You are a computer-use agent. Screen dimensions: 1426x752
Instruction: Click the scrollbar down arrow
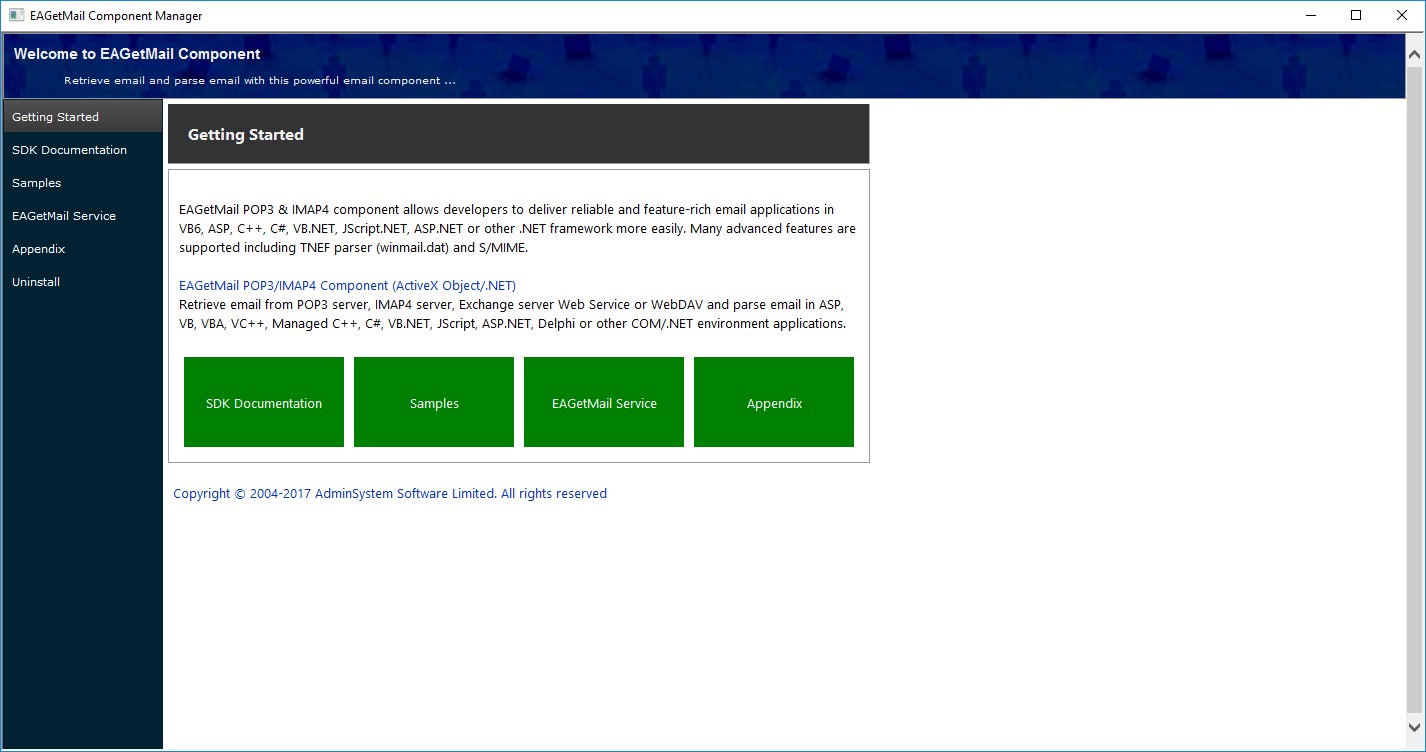1414,727
